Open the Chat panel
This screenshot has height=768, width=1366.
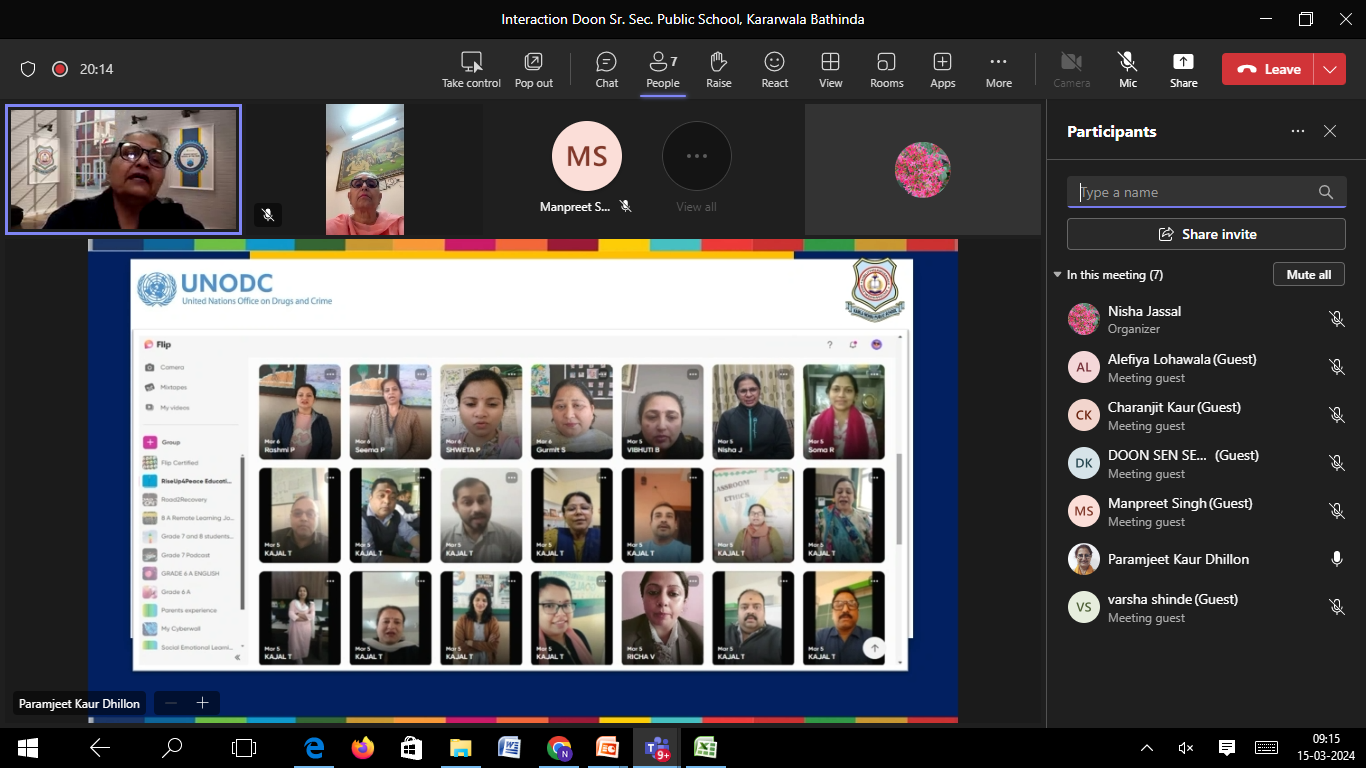(607, 69)
